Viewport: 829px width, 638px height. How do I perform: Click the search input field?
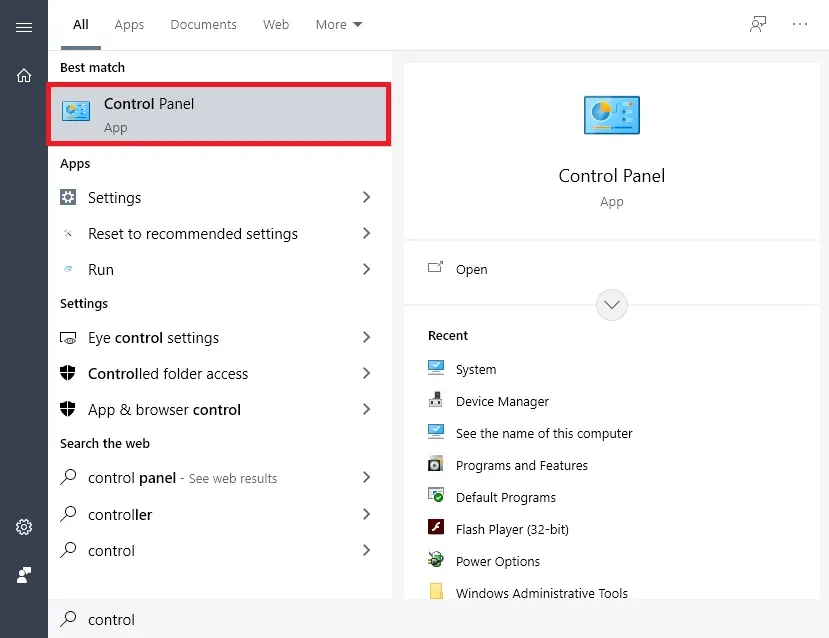[200, 619]
